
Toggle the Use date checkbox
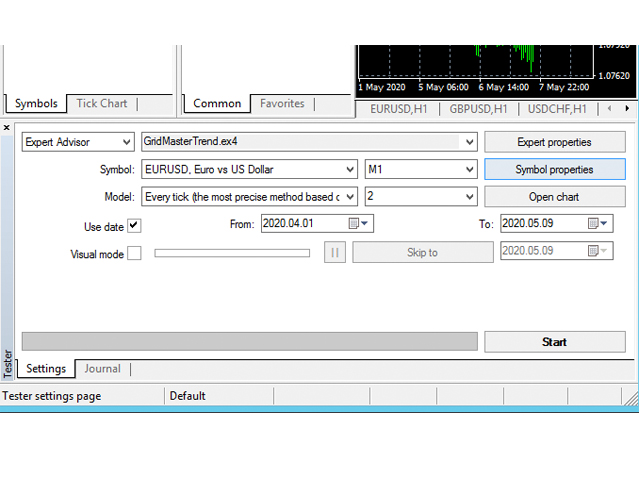coord(134,225)
